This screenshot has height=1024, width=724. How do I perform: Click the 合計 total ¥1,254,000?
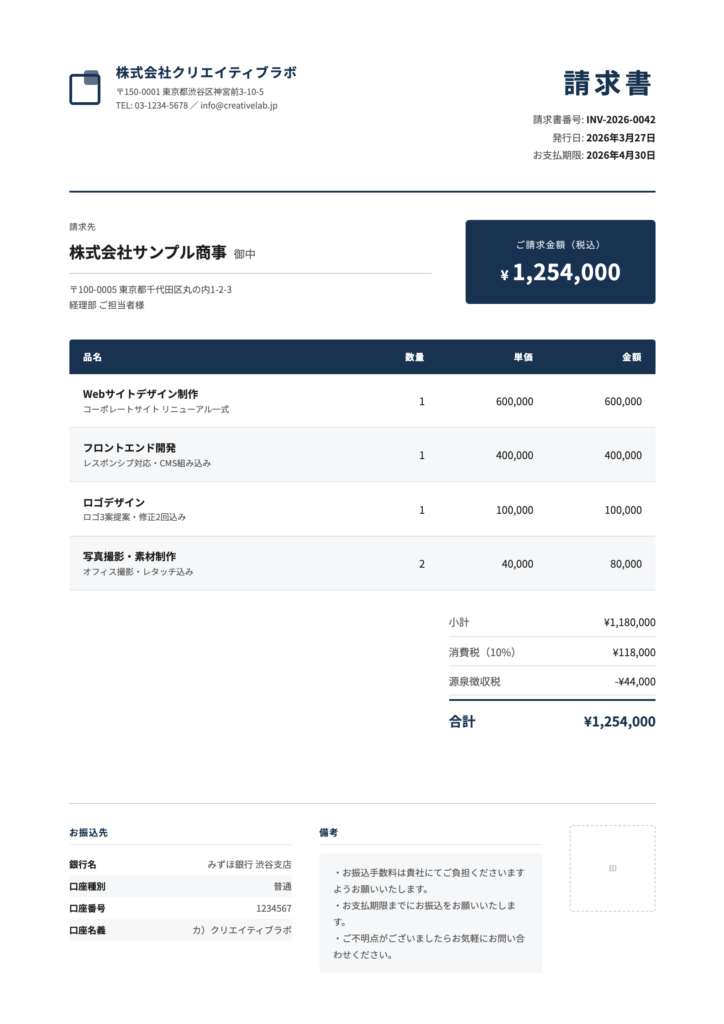[619, 721]
